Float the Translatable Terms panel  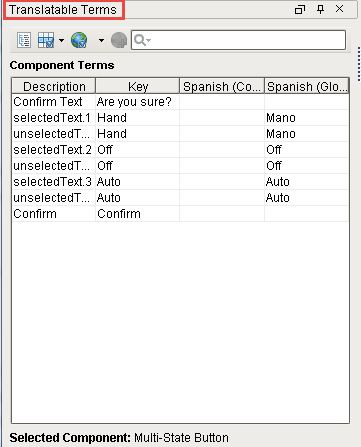click(300, 9)
